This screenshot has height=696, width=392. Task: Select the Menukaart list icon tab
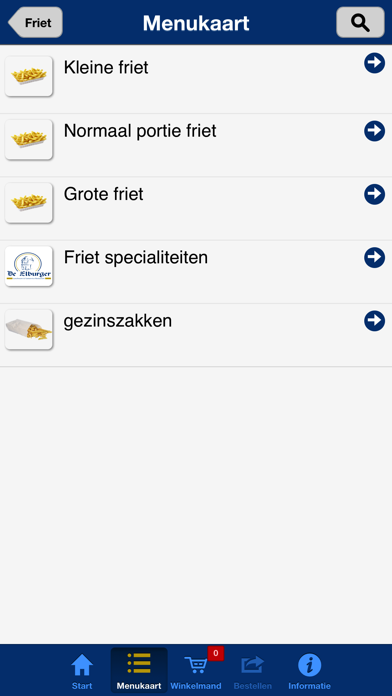tap(139, 671)
